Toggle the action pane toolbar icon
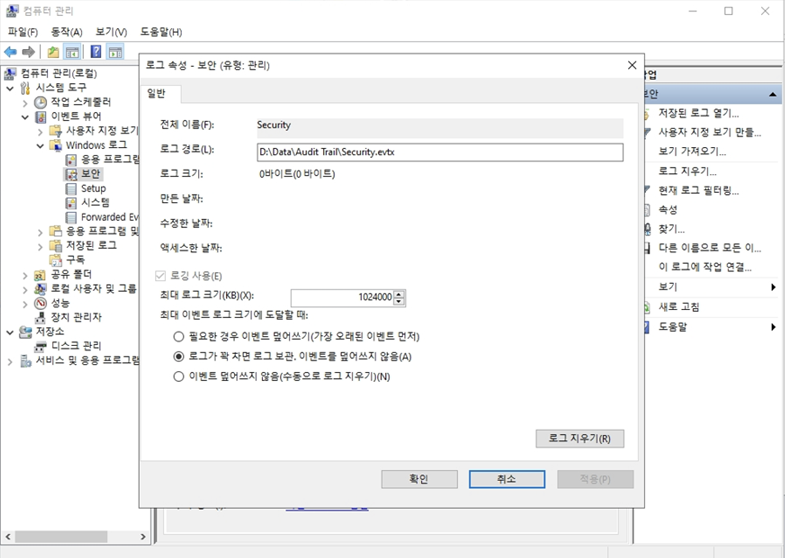Screen dimensions: 785x558 [x=115, y=52]
